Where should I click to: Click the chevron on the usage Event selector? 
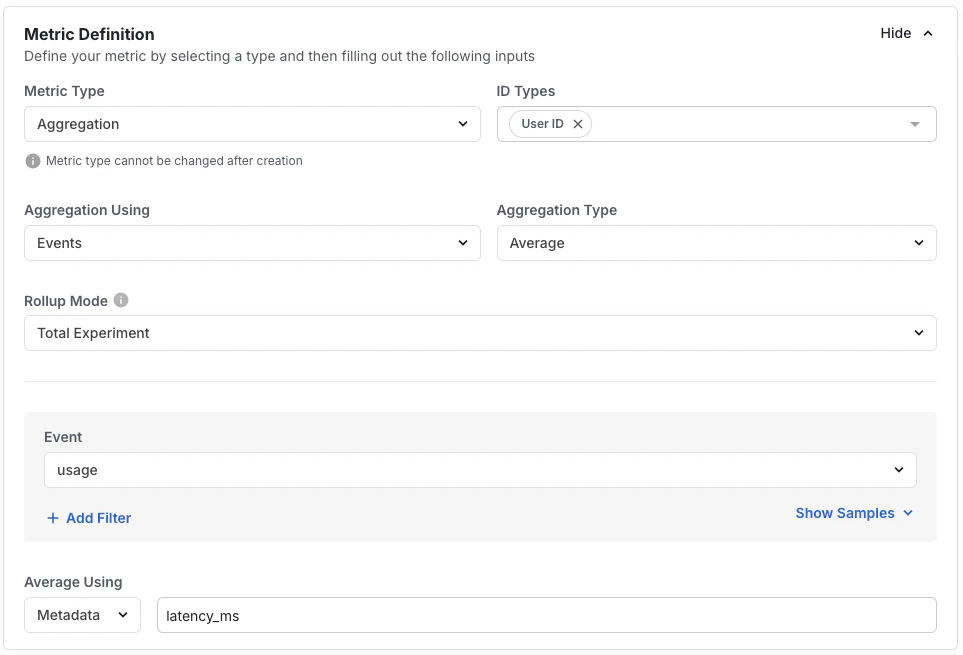click(x=897, y=470)
